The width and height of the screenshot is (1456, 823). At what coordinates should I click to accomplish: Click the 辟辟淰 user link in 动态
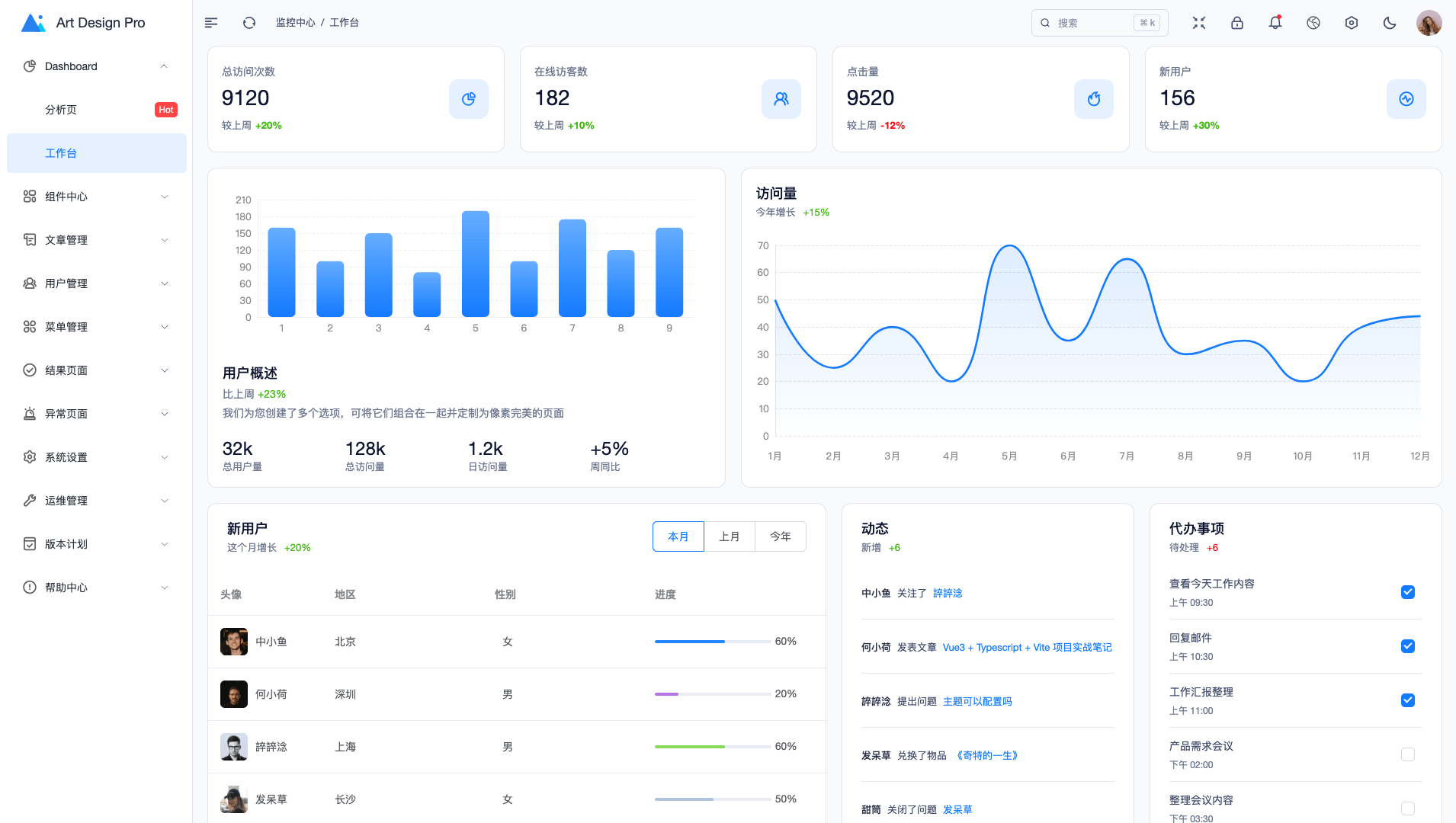[x=947, y=593]
